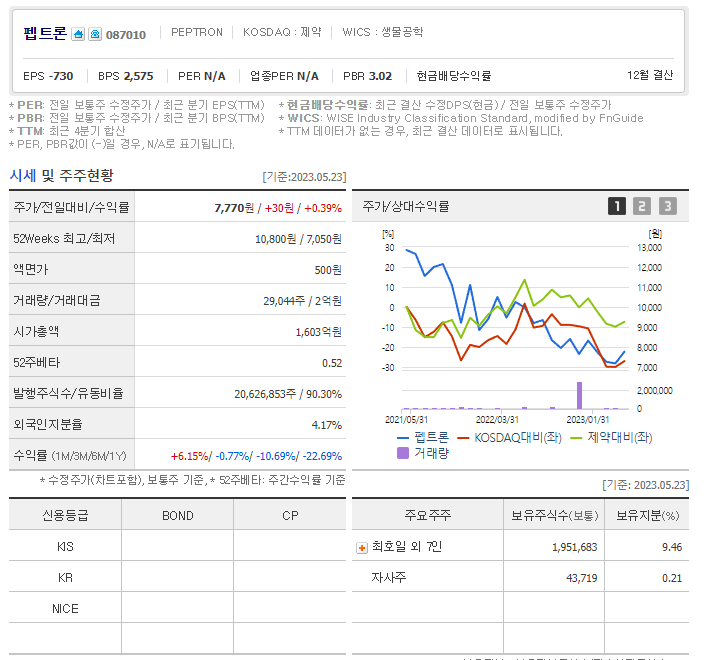Select the 4.17% foreign ownership value
704x660 pixels.
(x=326, y=425)
